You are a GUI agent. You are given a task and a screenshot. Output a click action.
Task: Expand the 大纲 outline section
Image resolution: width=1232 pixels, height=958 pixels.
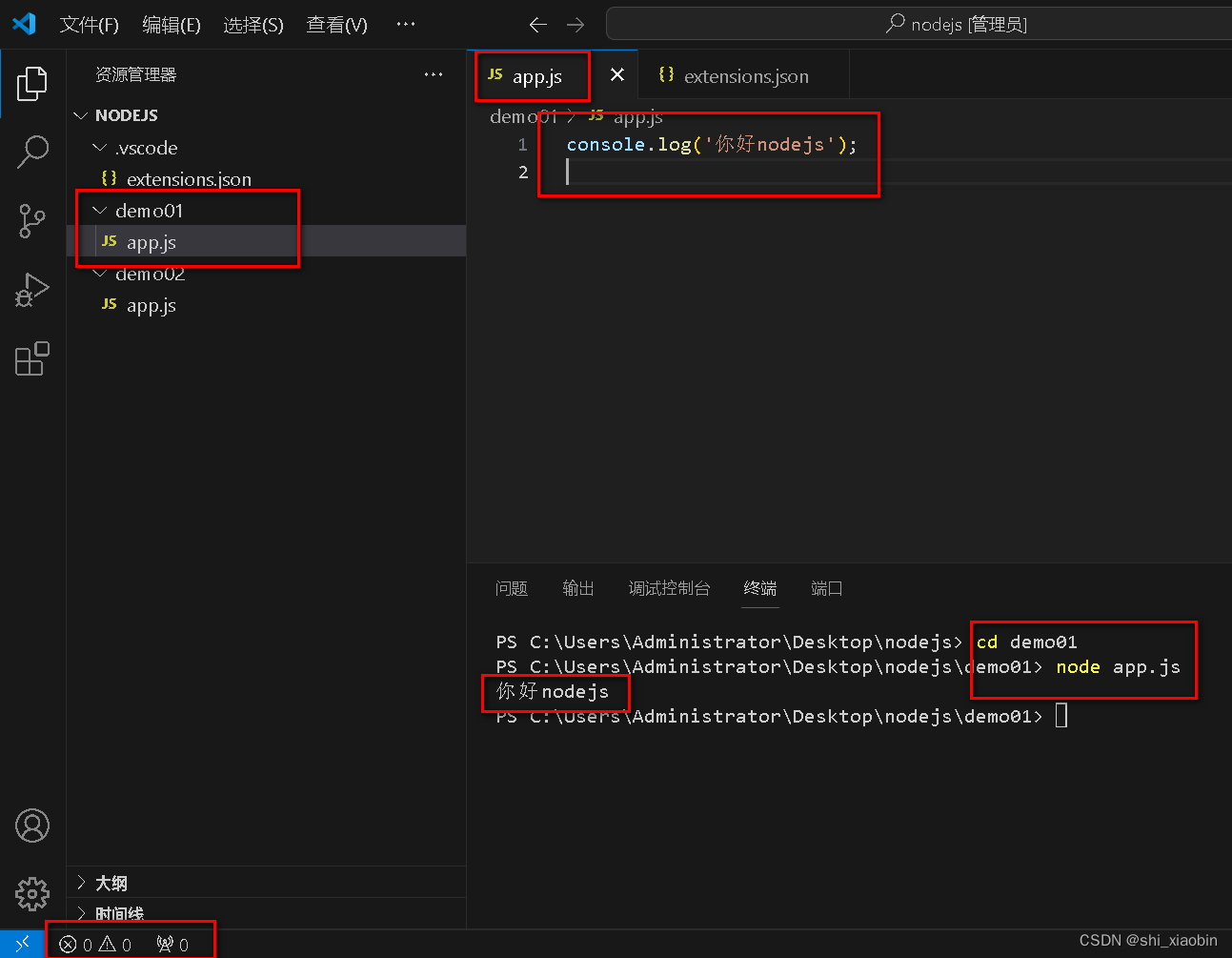click(266, 883)
